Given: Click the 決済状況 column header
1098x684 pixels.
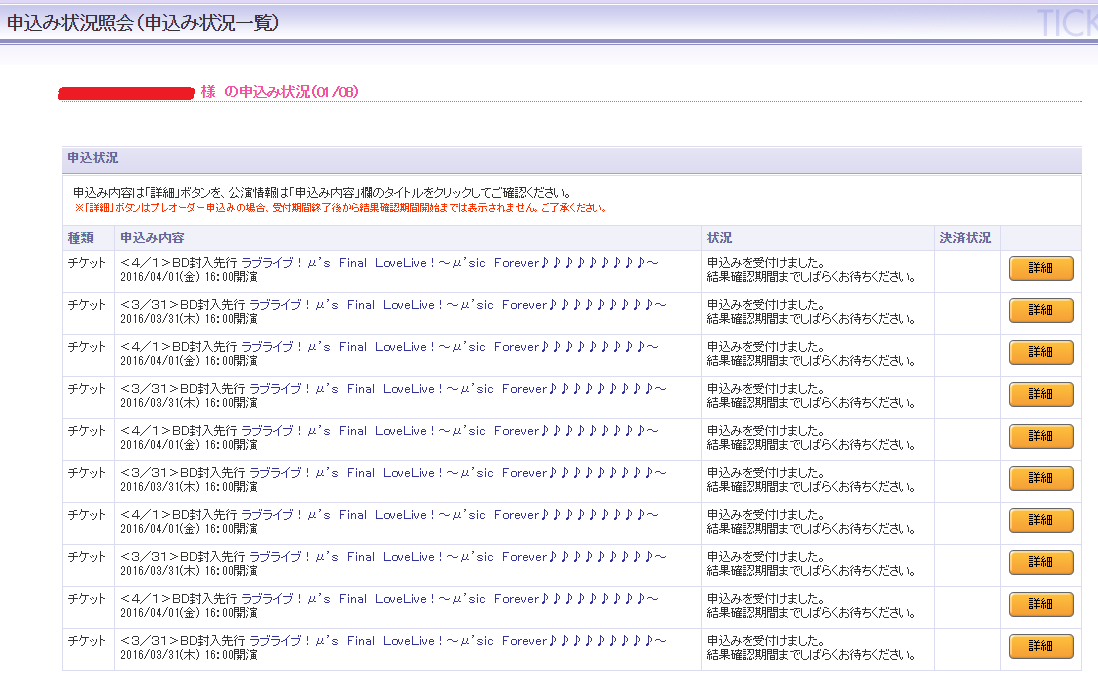Looking at the screenshot, I should click(965, 238).
